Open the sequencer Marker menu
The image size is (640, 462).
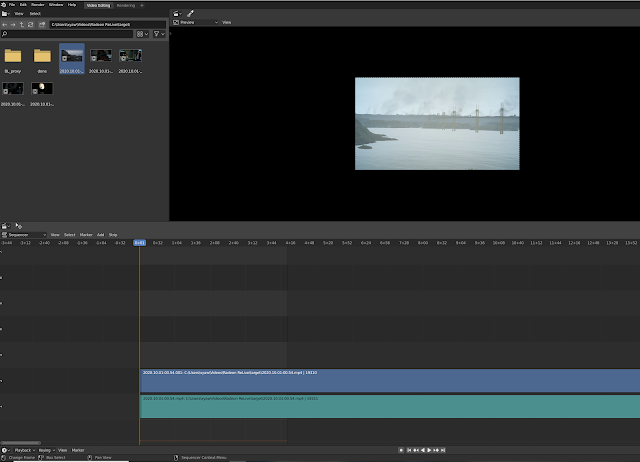point(86,235)
